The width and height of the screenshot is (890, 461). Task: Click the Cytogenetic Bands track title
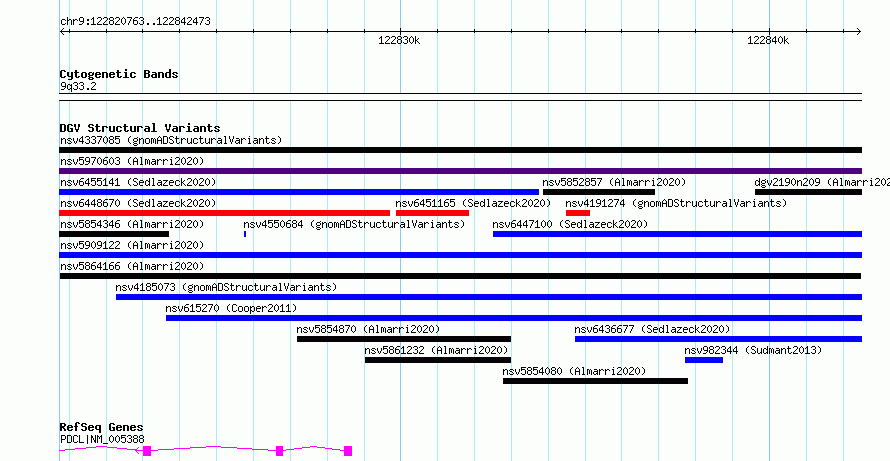(119, 74)
